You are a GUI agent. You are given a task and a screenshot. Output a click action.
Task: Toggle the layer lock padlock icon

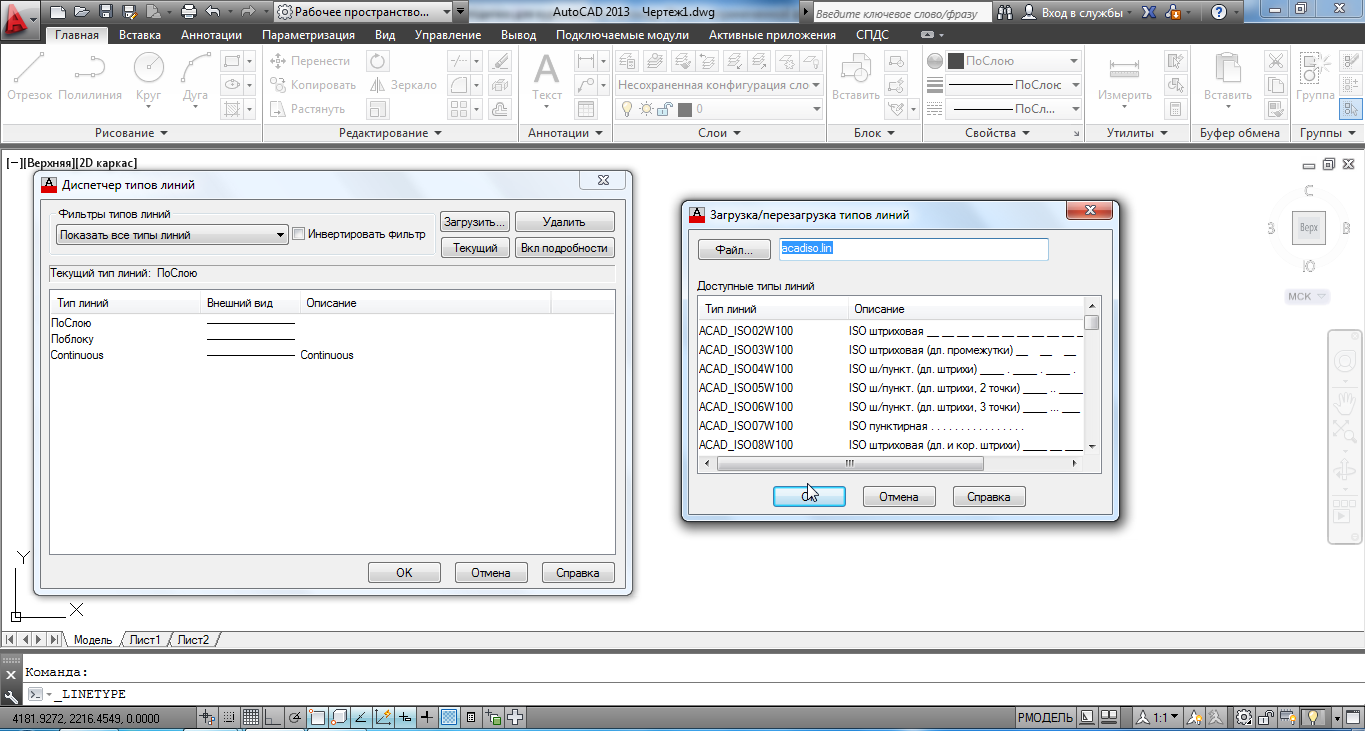(665, 109)
